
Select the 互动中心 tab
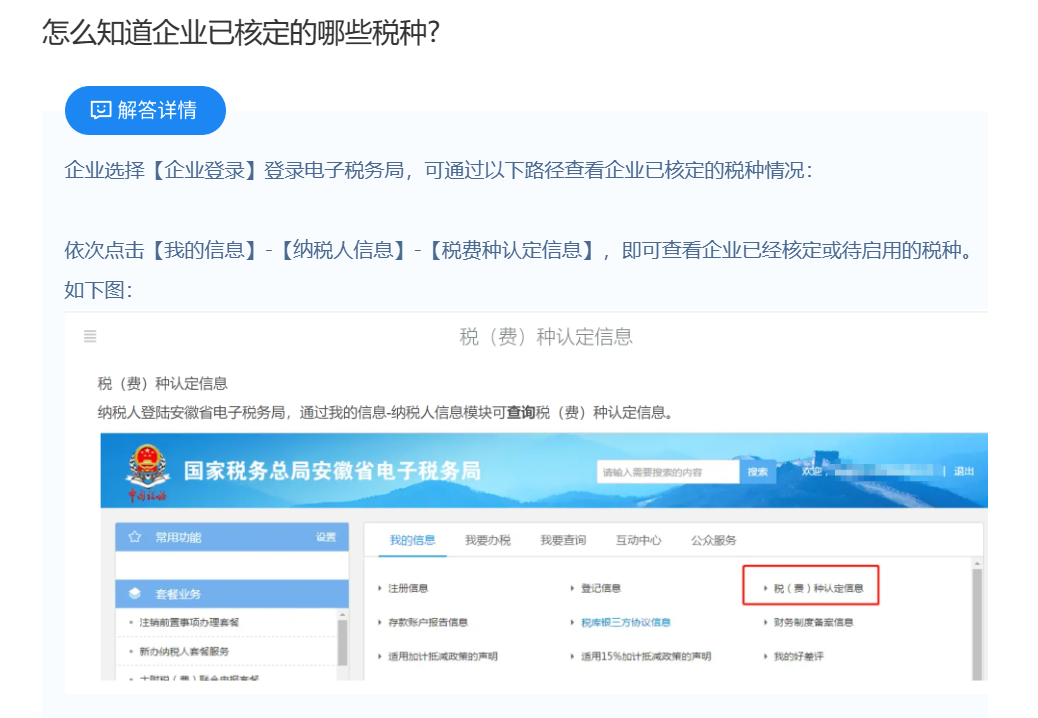(638, 540)
